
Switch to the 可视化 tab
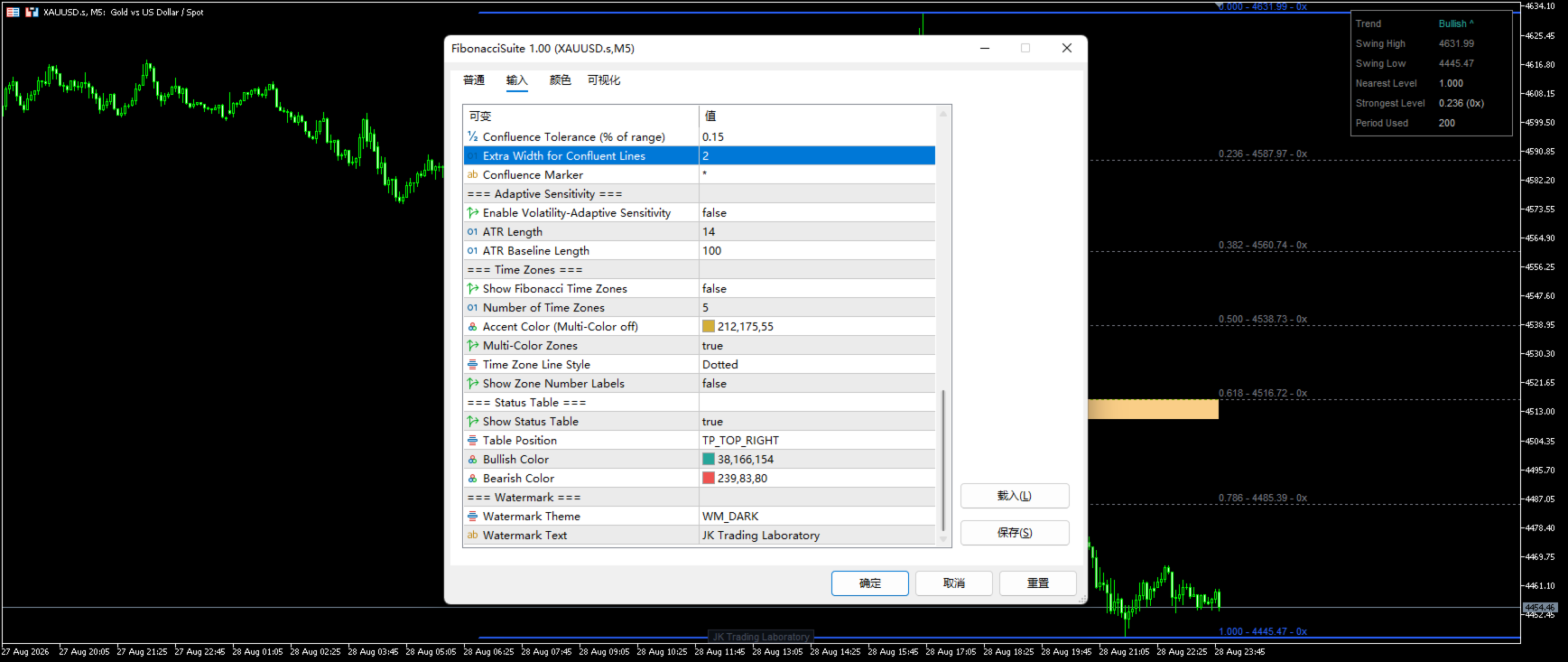tap(604, 80)
